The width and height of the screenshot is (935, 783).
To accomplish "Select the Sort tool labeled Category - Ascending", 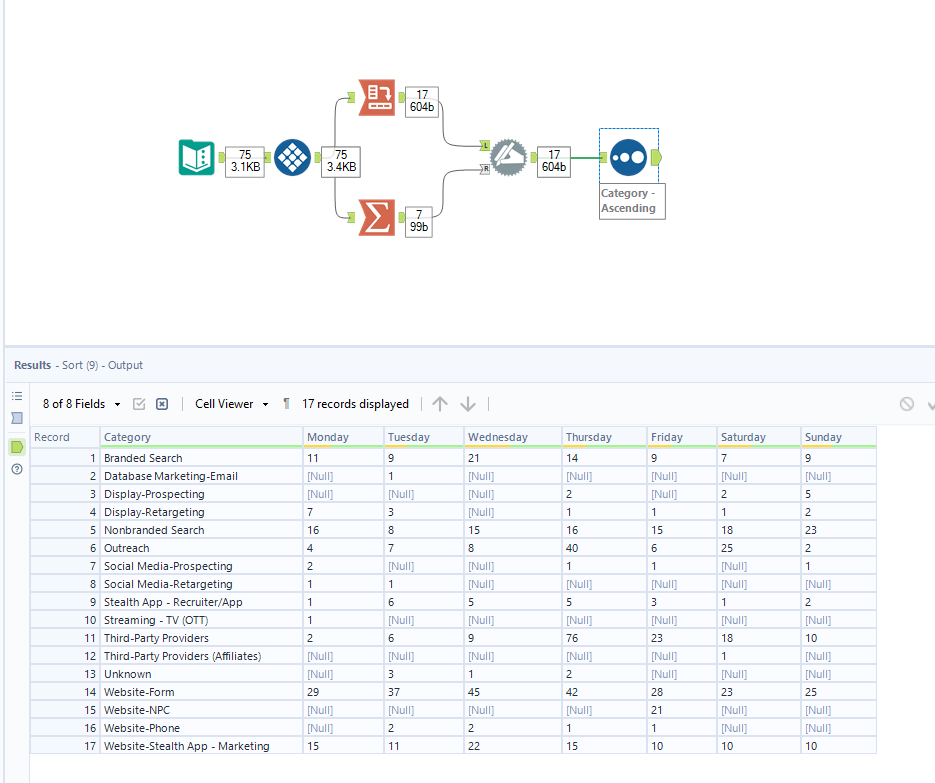I will click(630, 156).
